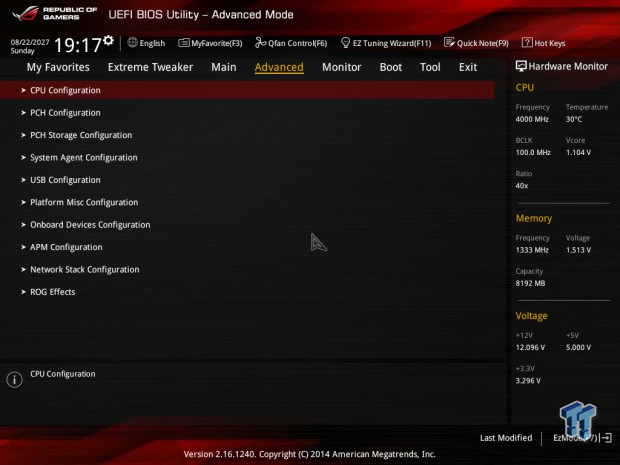Click the settings gear beside the clock
620x465 pixels.
pos(108,40)
